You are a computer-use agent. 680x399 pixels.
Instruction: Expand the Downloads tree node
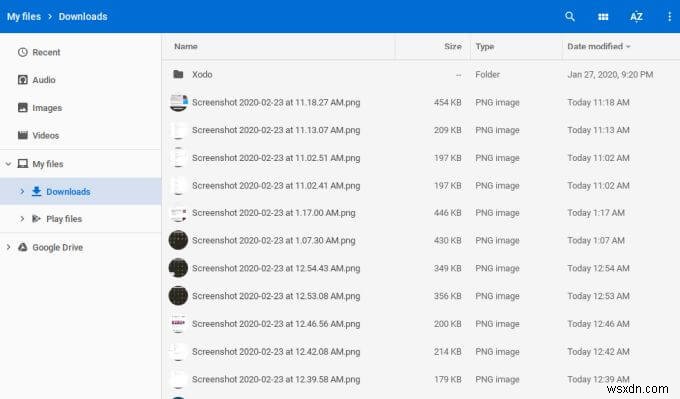point(22,191)
